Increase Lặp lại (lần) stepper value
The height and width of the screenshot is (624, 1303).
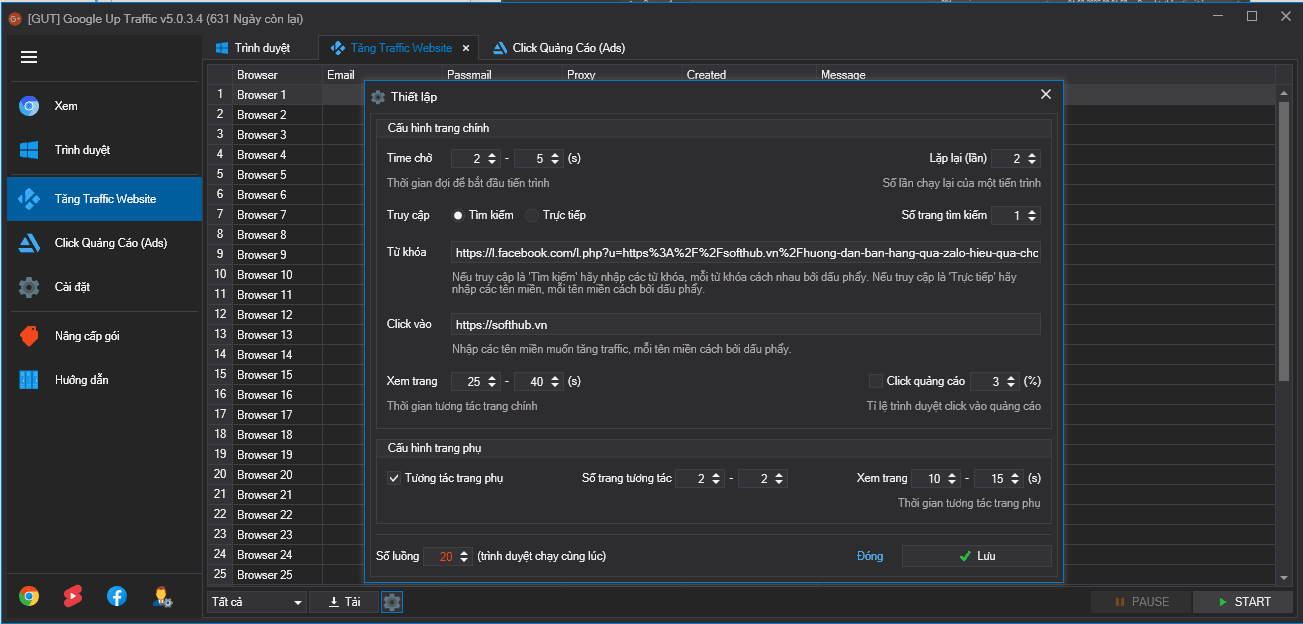(x=1033, y=155)
